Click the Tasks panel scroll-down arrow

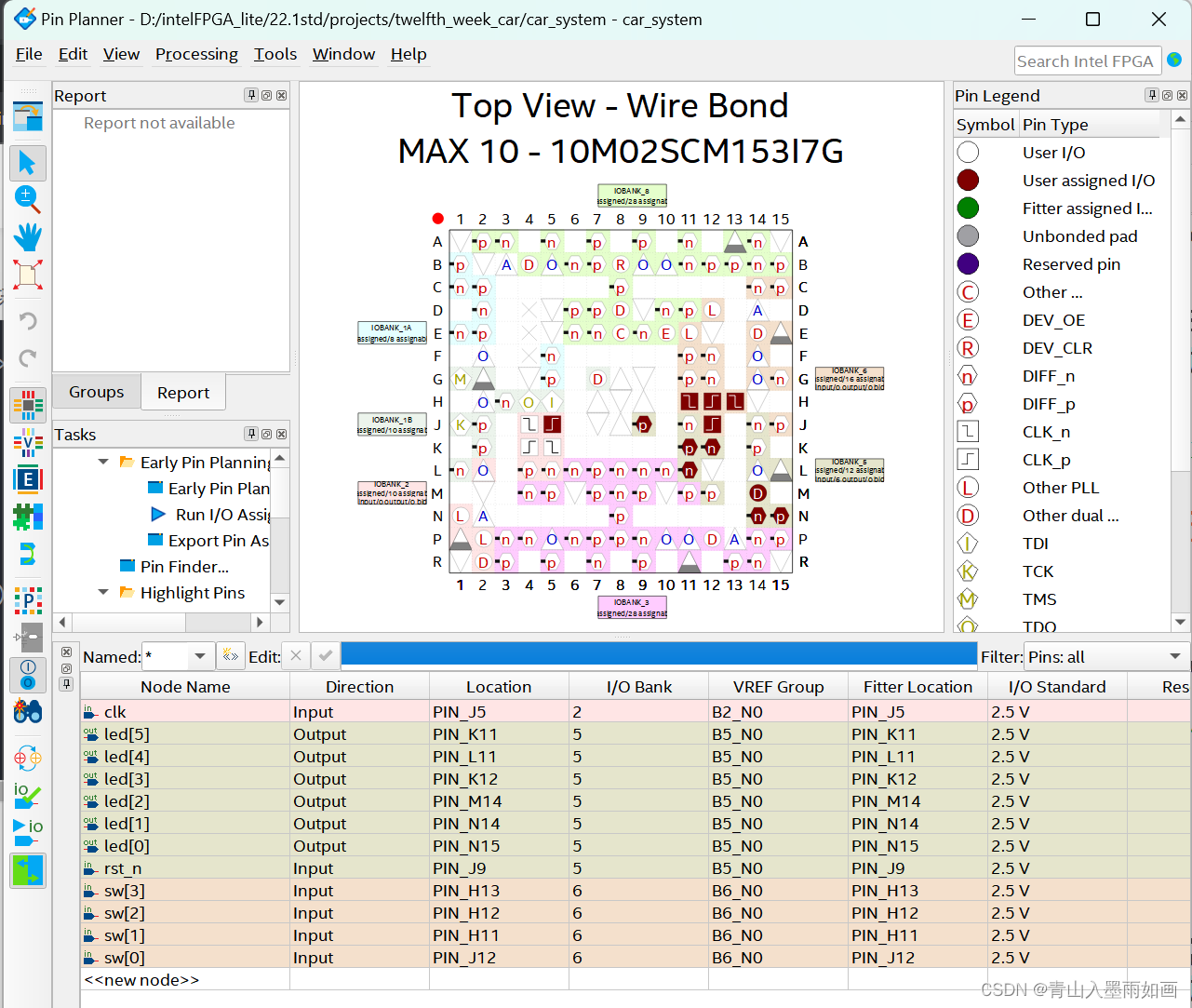coord(280,602)
